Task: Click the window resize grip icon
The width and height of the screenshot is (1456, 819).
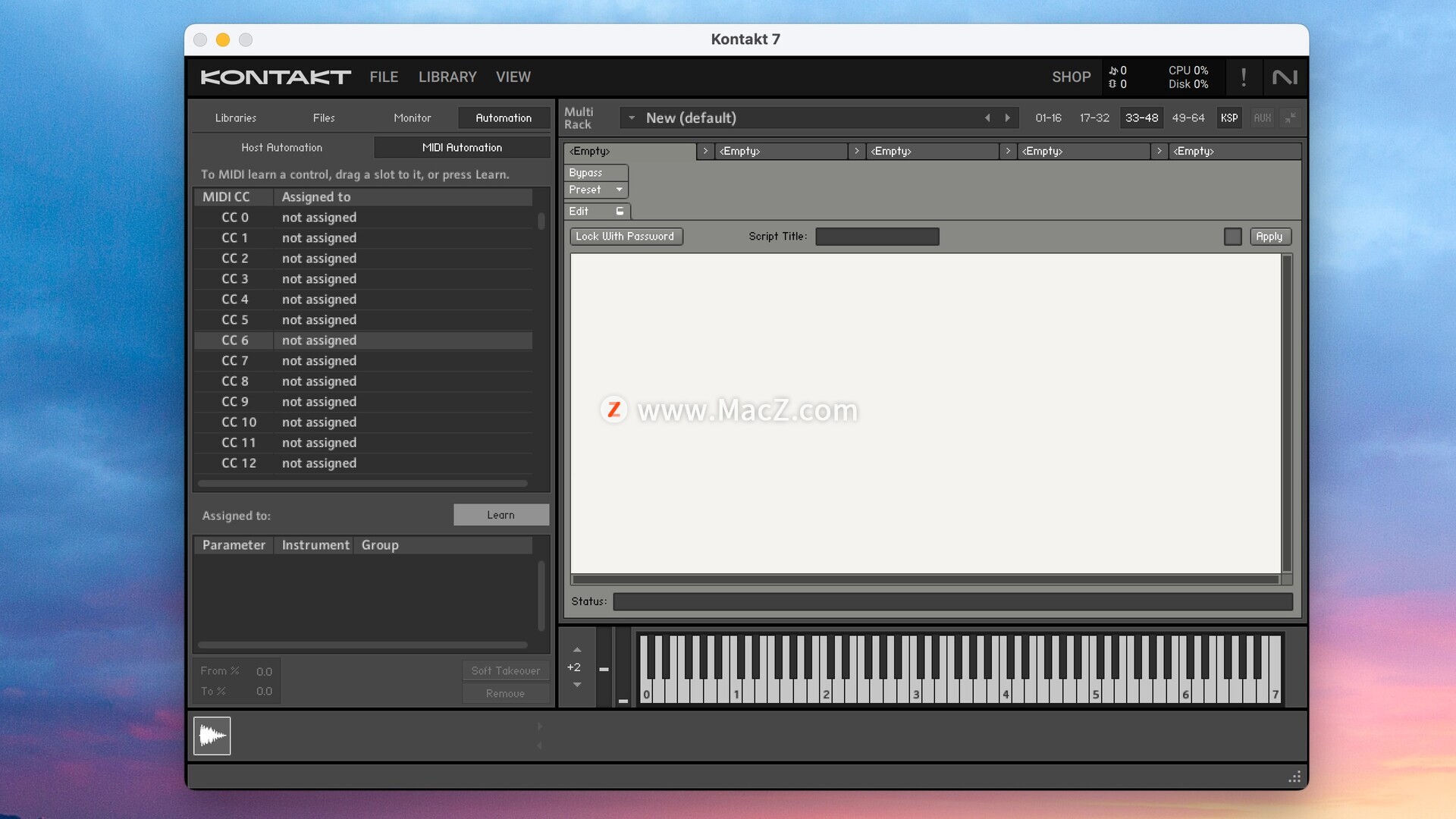Action: coord(1294,777)
